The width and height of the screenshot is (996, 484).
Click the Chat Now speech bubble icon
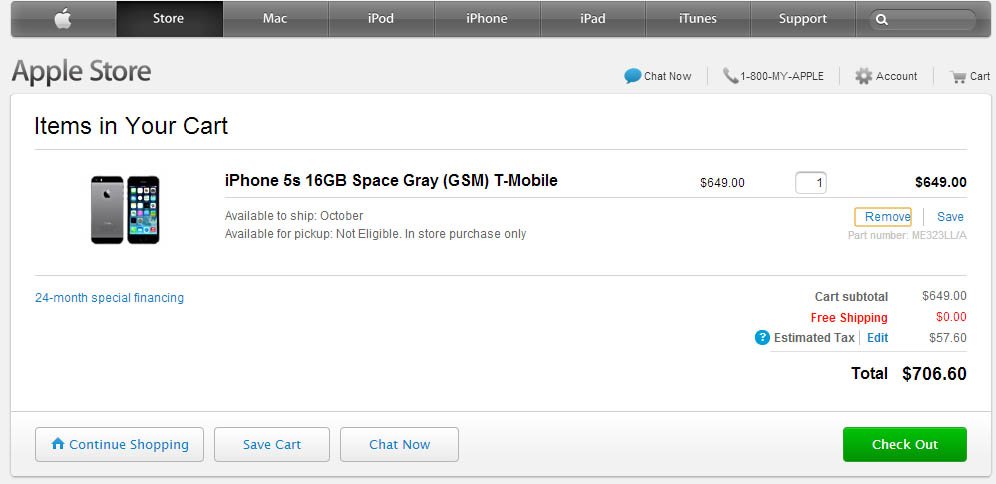click(x=632, y=76)
